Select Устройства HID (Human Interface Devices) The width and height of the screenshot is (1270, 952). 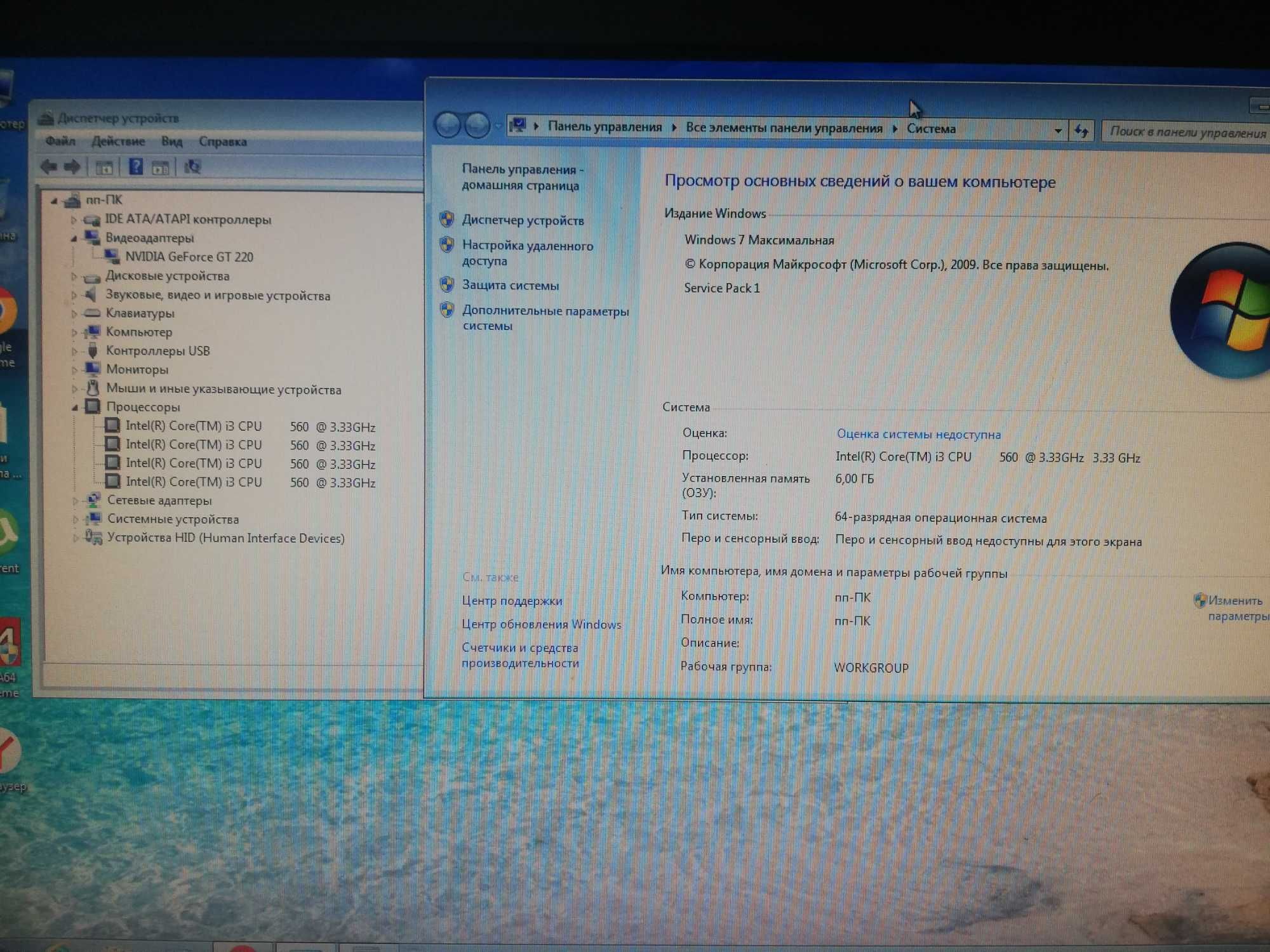225,538
